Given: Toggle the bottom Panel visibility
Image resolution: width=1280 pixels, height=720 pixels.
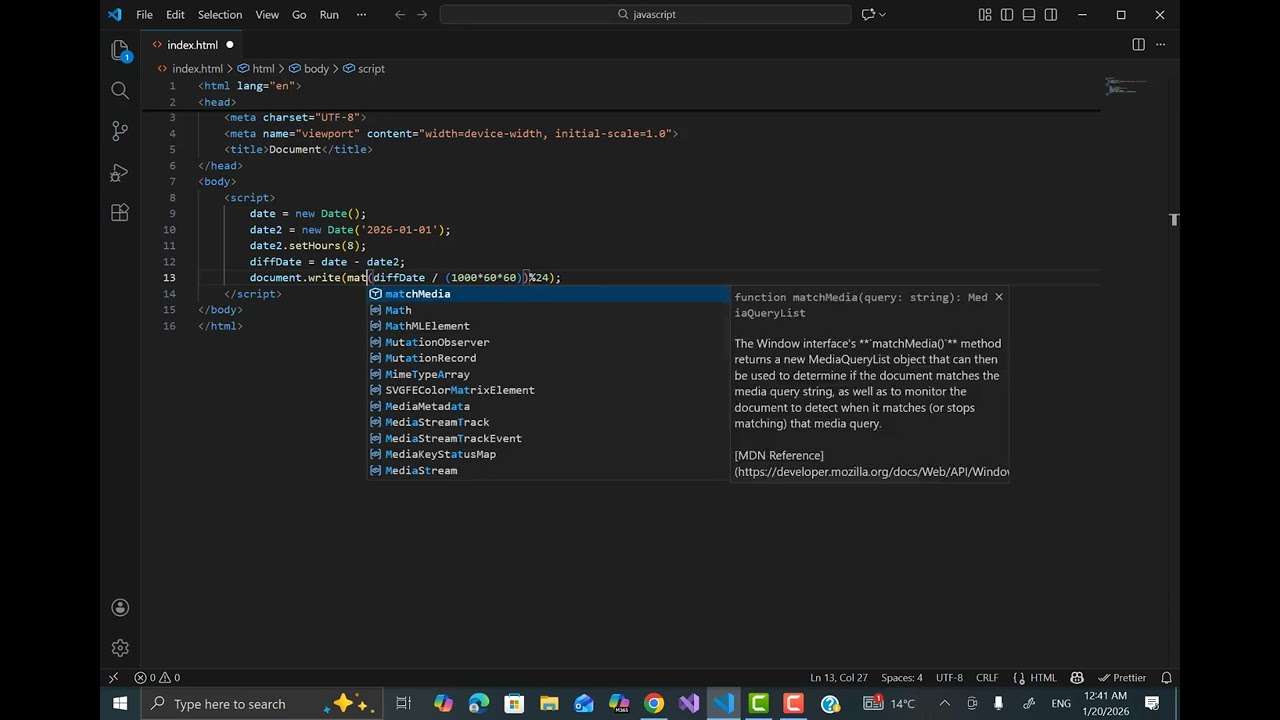Looking at the screenshot, I should (x=1029, y=14).
